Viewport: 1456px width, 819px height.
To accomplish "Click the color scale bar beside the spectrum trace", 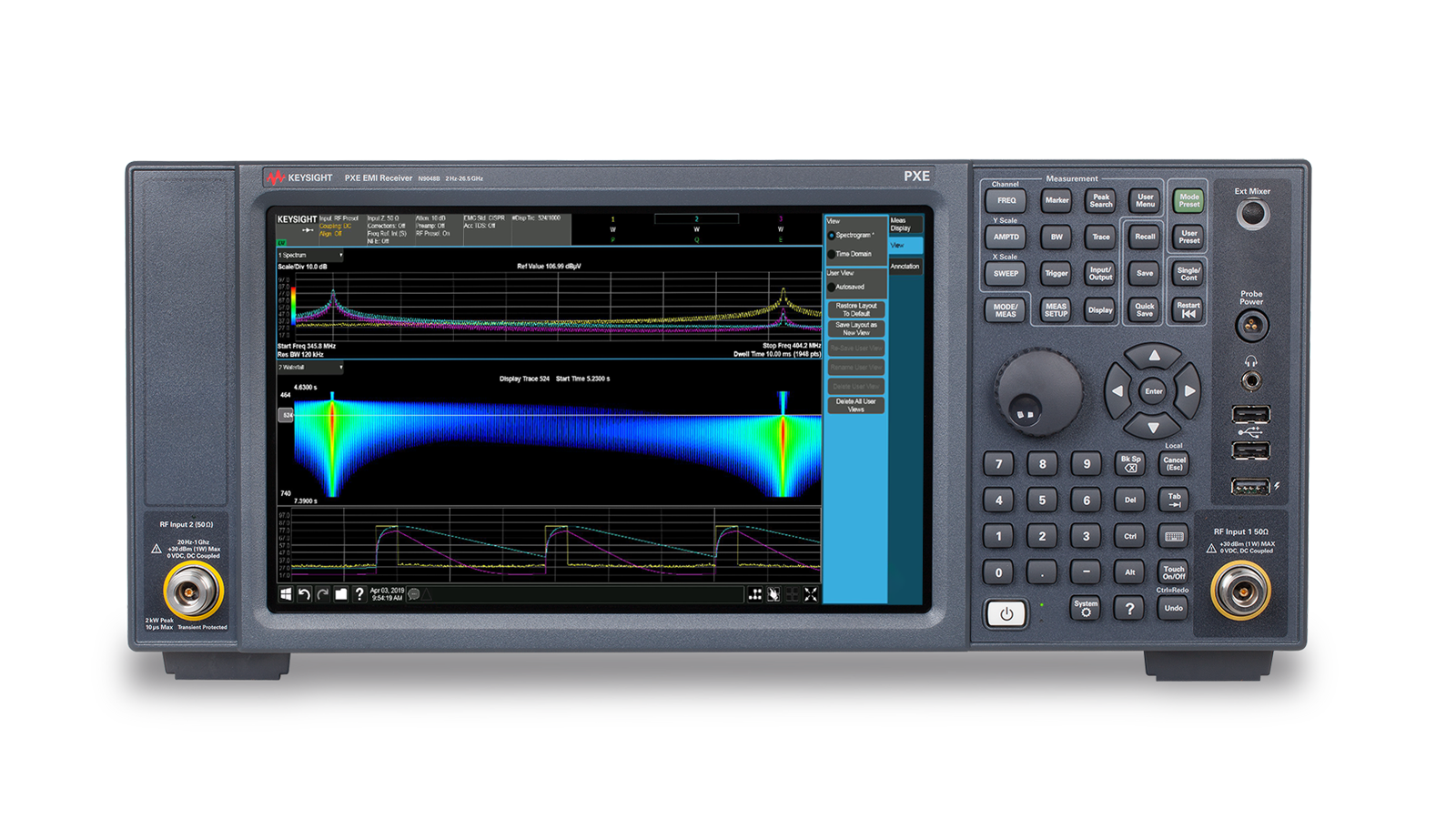I will (293, 307).
